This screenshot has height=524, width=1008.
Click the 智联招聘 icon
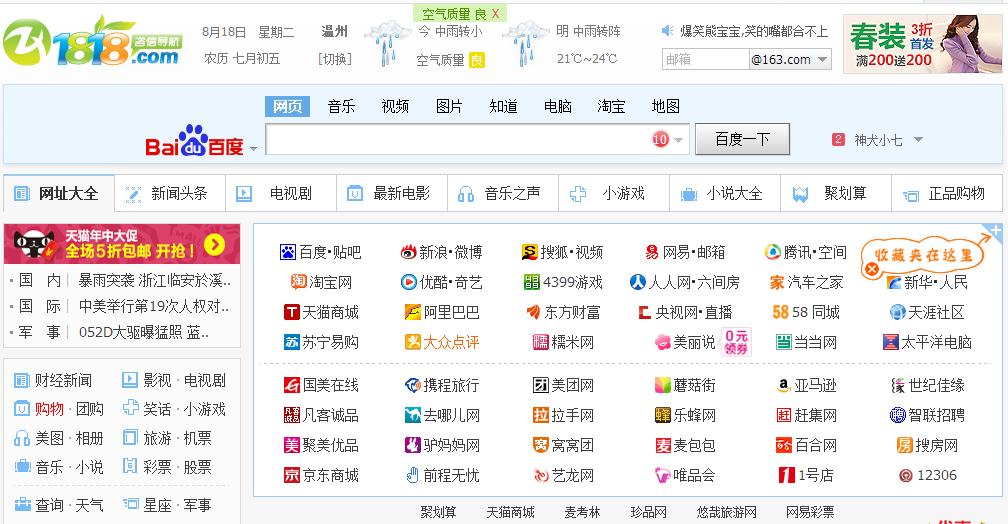click(x=897, y=415)
